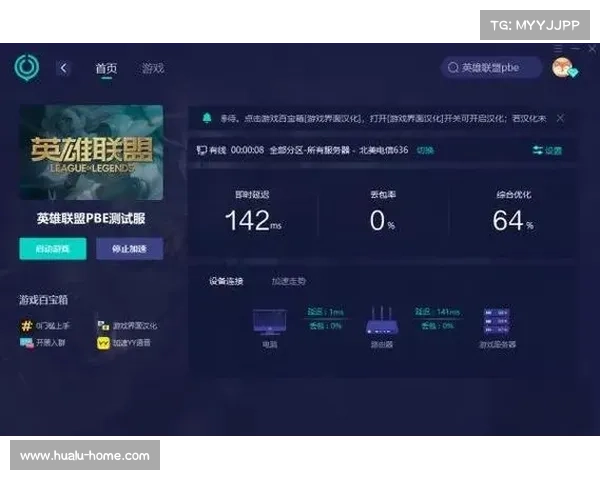Click the 64 % optimization value

pos(513,220)
